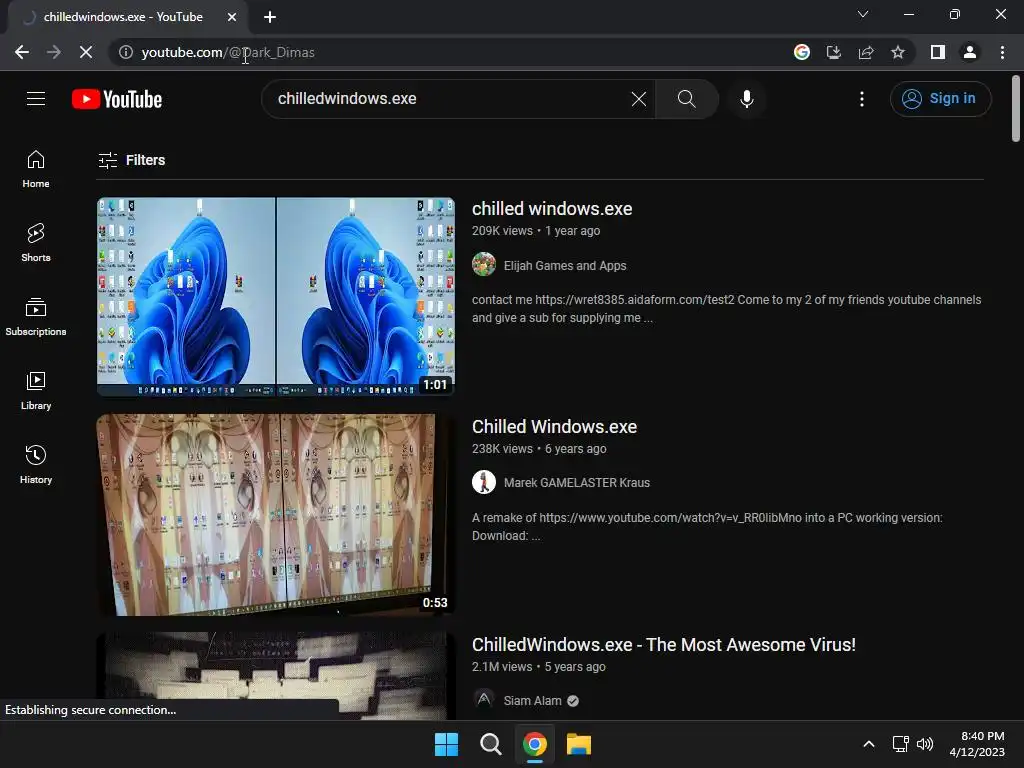This screenshot has width=1024, height=768.
Task: Click the Google icon in address bar
Action: tap(801, 52)
